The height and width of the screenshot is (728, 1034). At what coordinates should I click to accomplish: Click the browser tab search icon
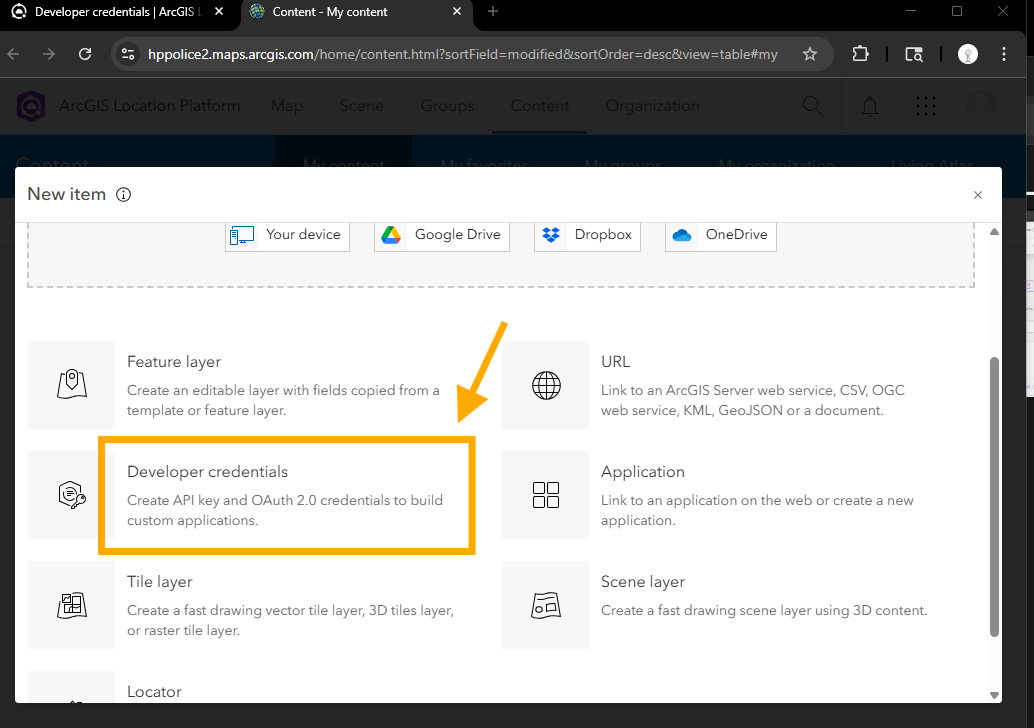point(913,54)
